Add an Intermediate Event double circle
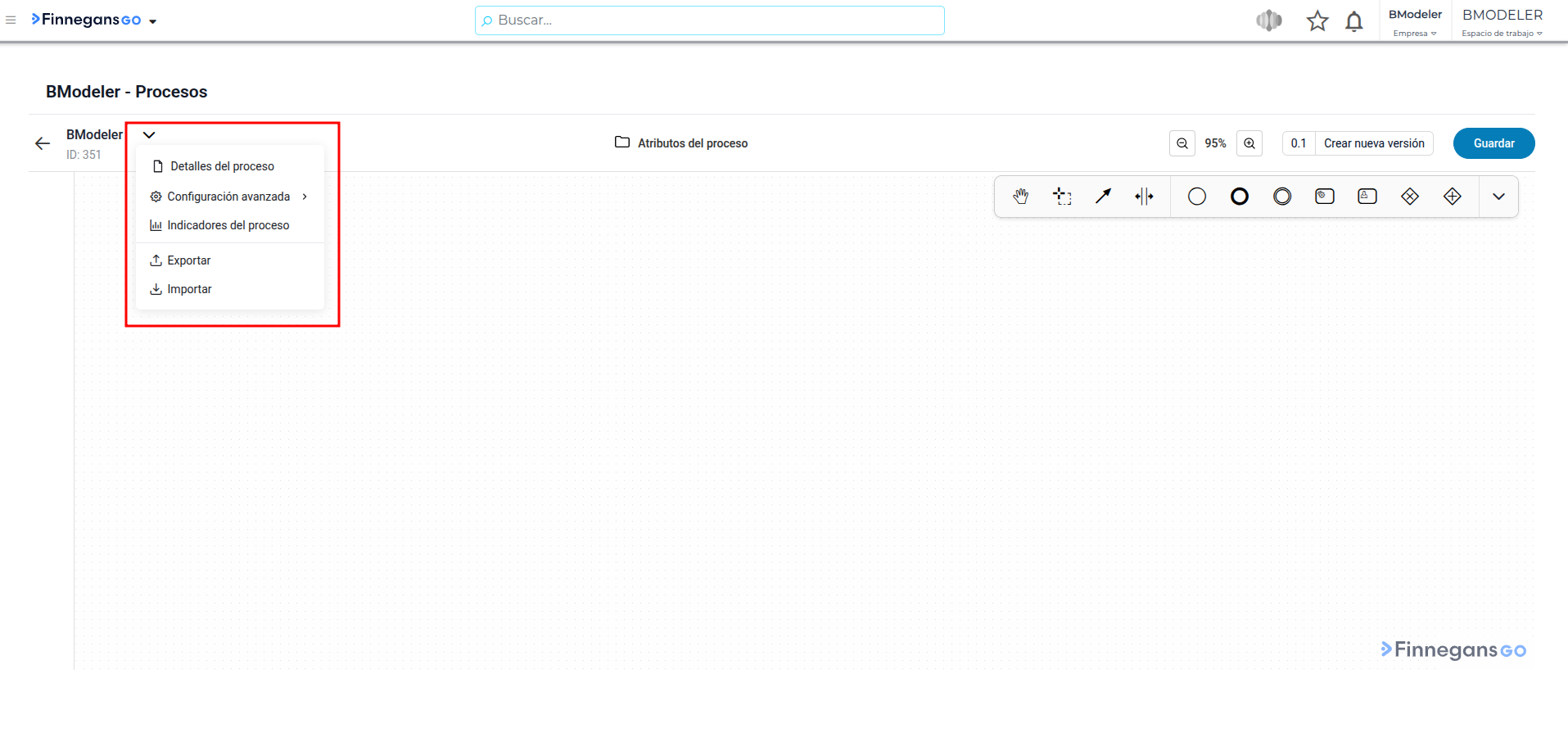This screenshot has height=742, width=1568. pos(1282,197)
